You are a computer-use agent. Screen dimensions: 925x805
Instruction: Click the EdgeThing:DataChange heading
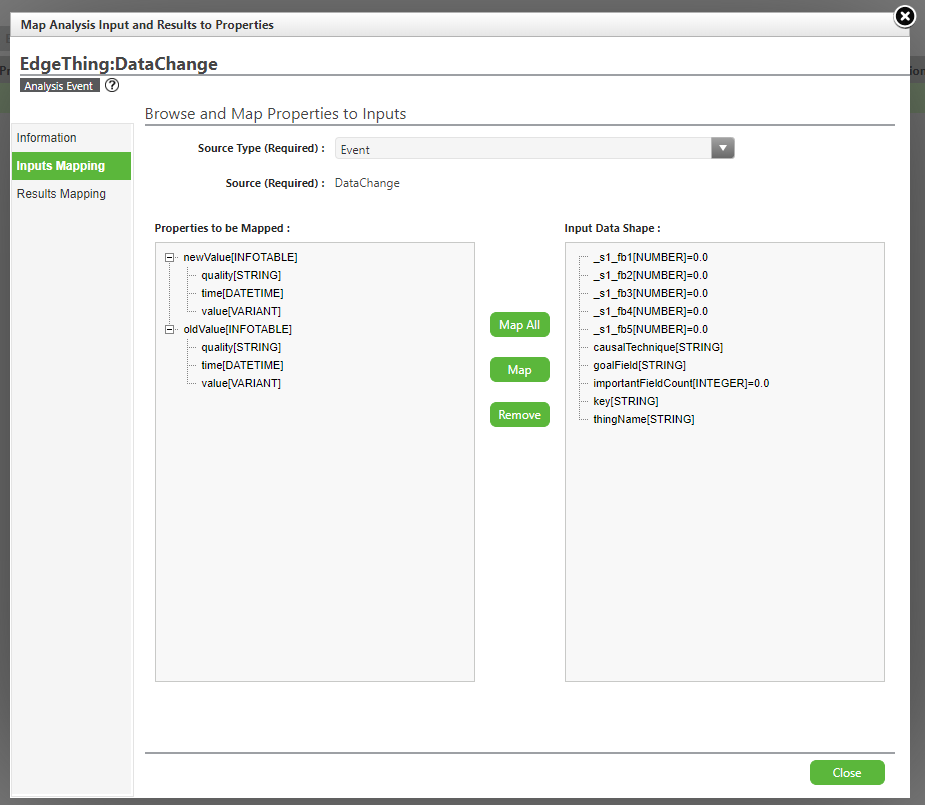click(119, 63)
